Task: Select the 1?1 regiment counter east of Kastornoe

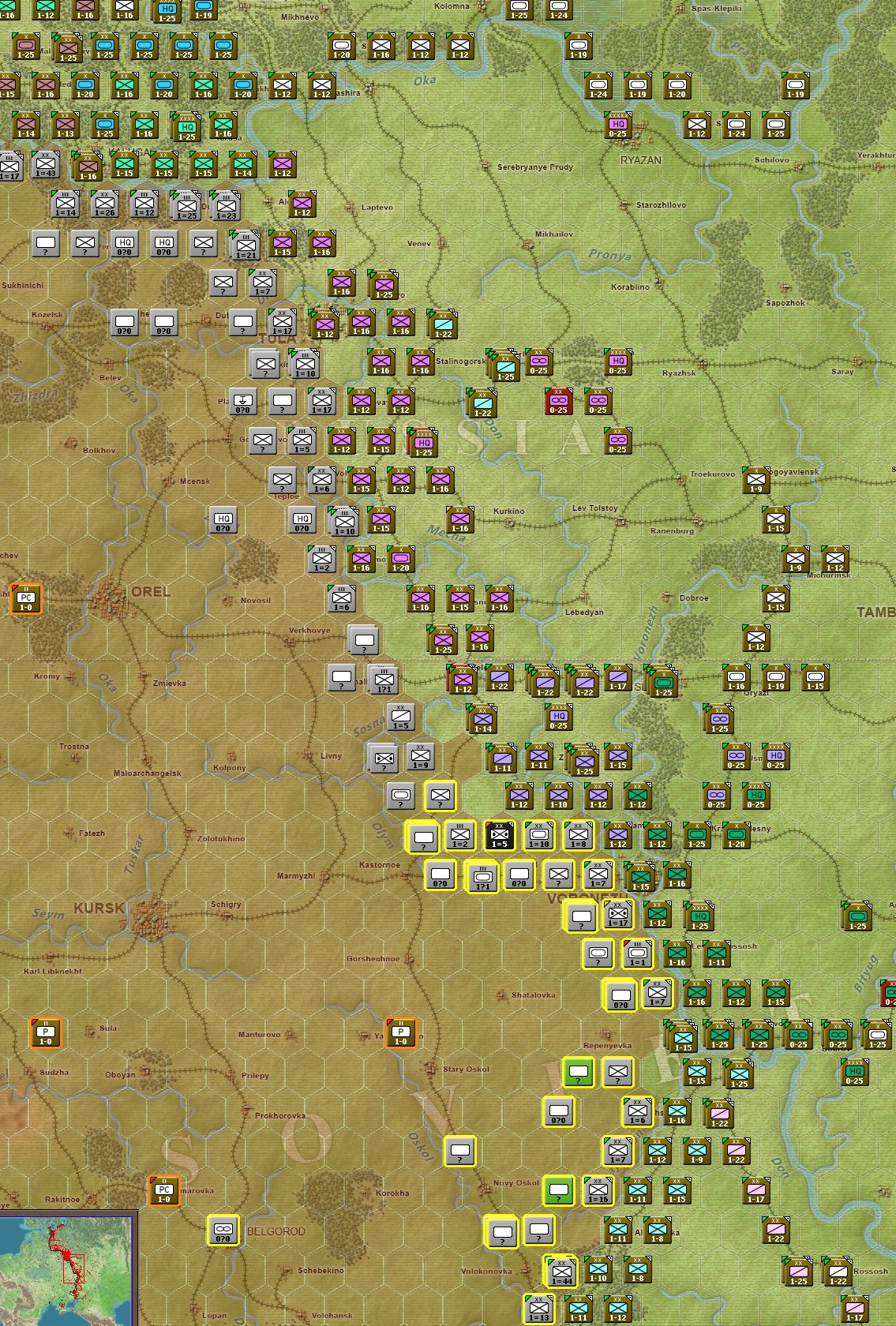Action: click(482, 877)
